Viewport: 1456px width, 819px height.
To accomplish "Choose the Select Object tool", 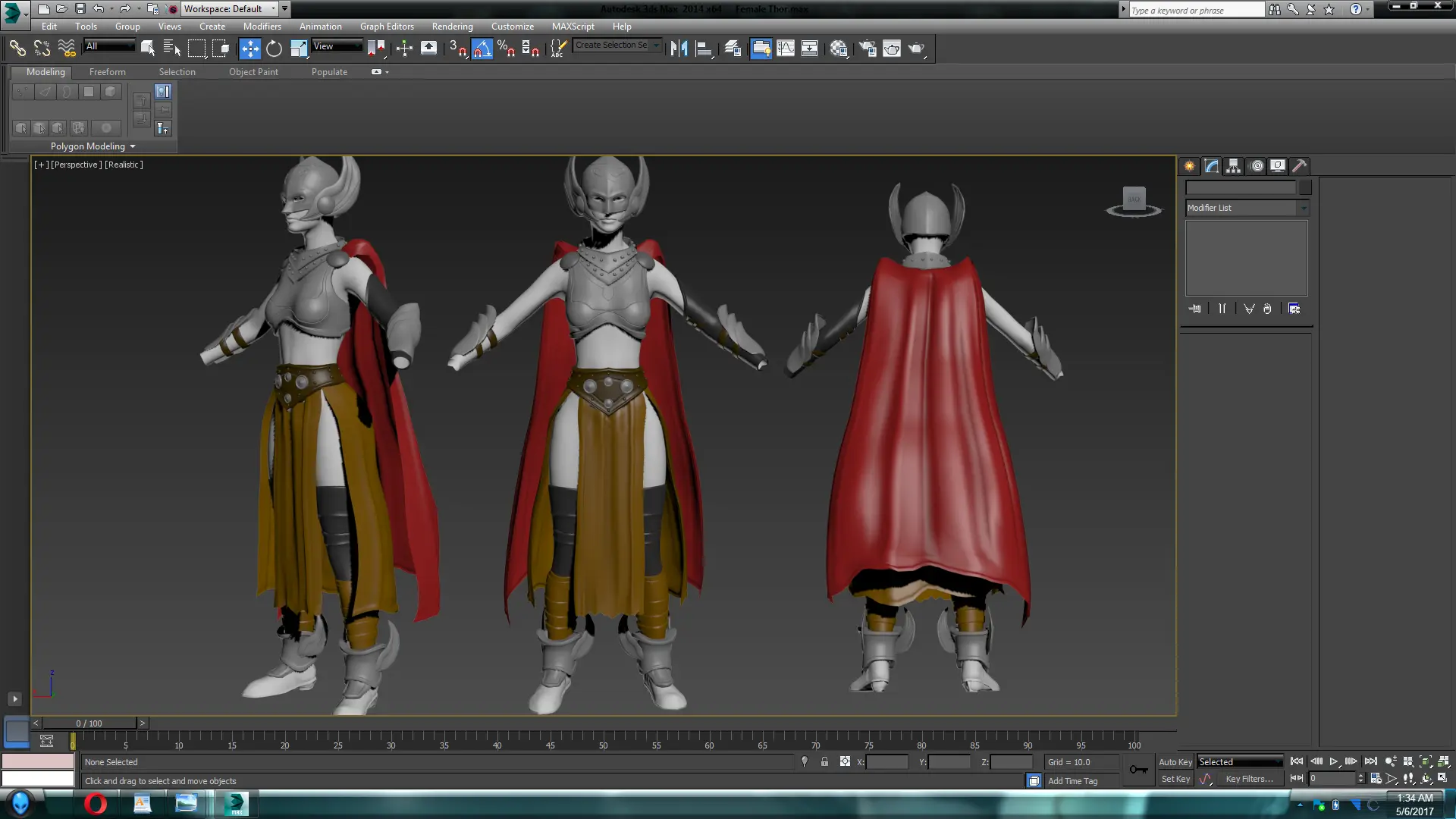I will pyautogui.click(x=148, y=49).
